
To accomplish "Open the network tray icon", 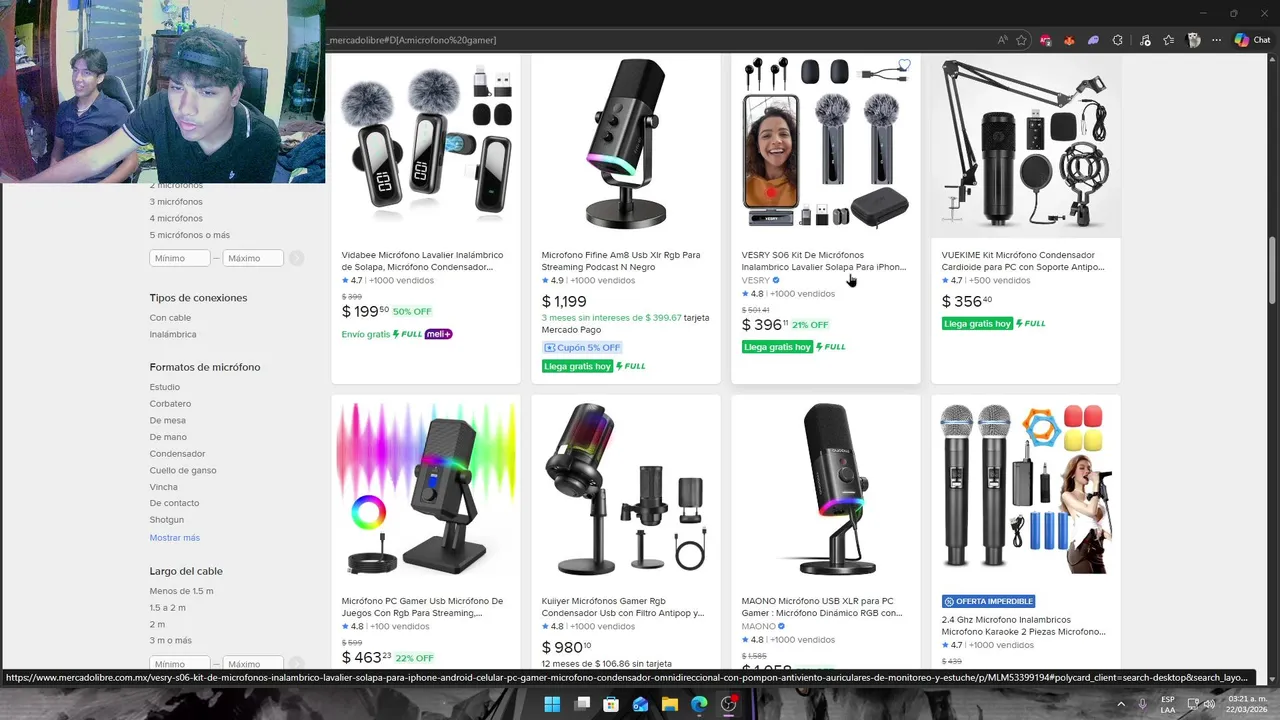I will [x=1193, y=704].
